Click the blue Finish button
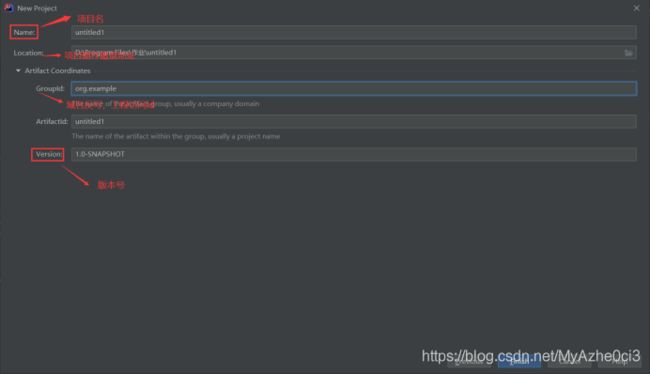The height and width of the screenshot is (374, 650). 519,361
